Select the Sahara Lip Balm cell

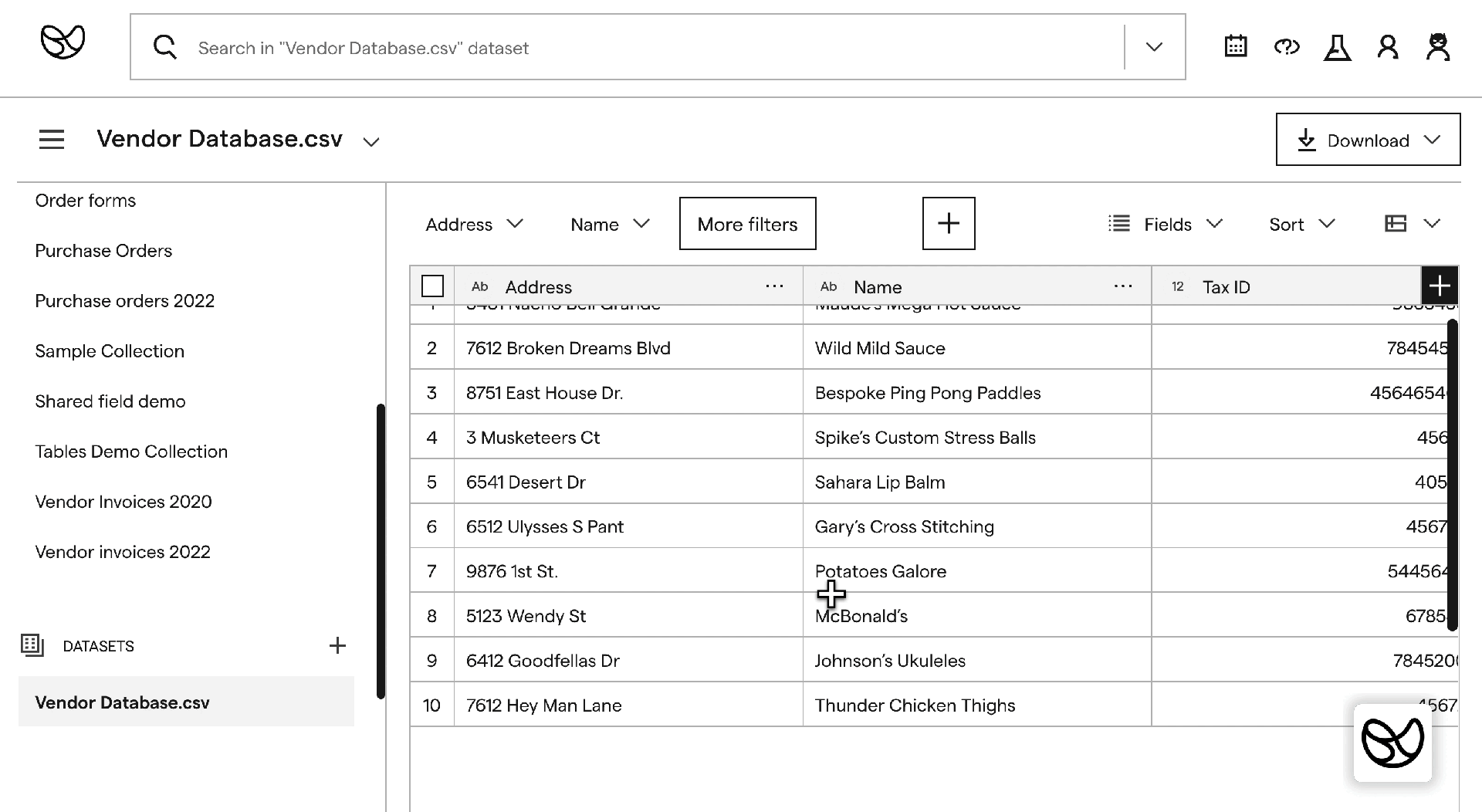click(x=977, y=482)
